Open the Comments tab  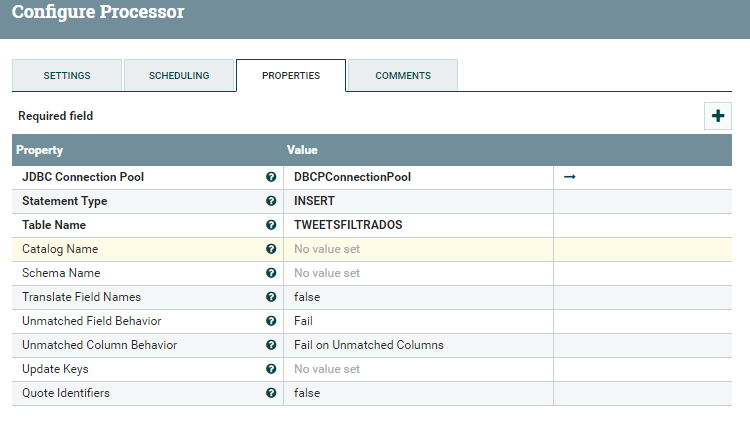pyautogui.click(x=403, y=76)
